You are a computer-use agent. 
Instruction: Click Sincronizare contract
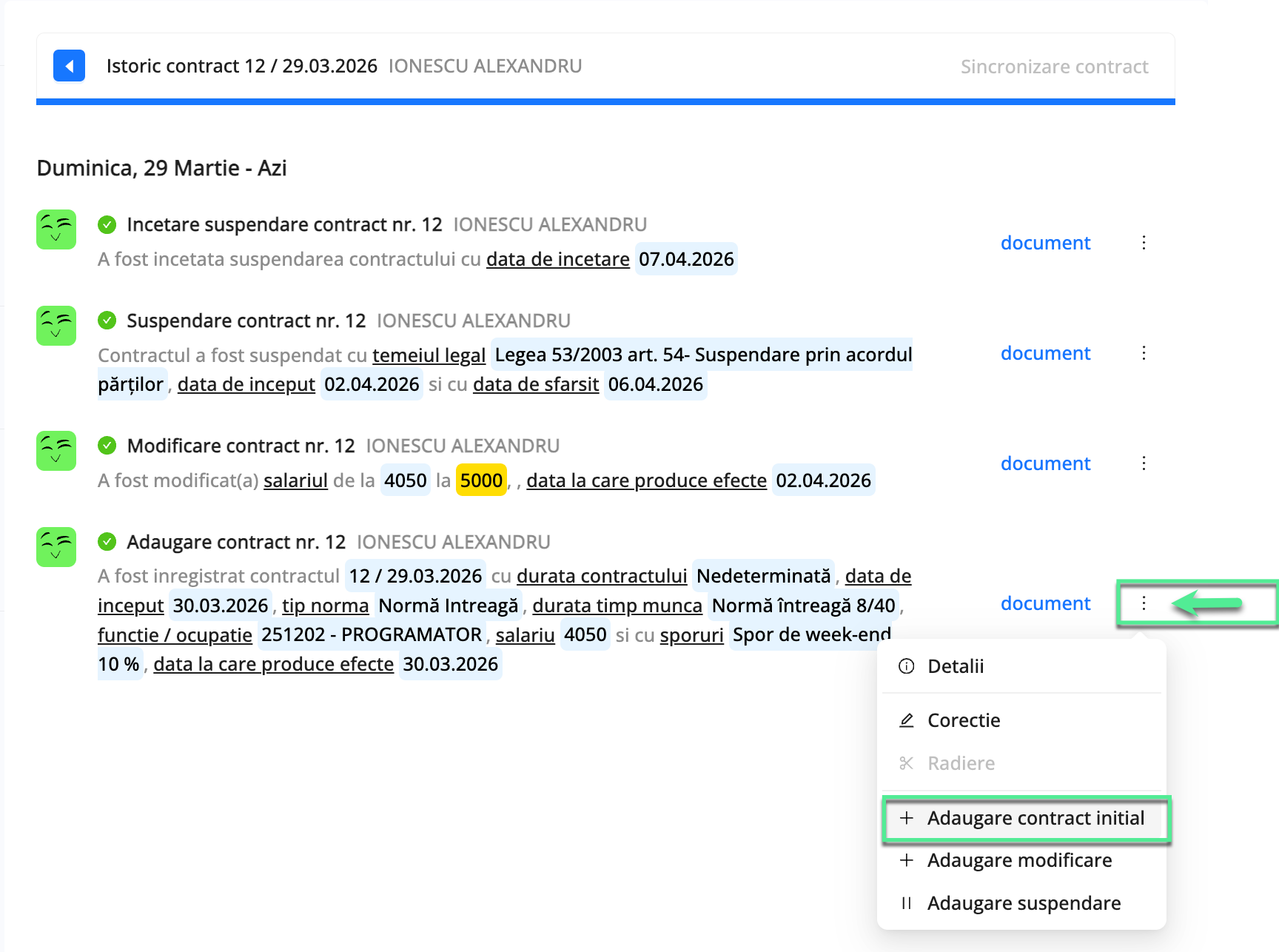(x=1055, y=66)
